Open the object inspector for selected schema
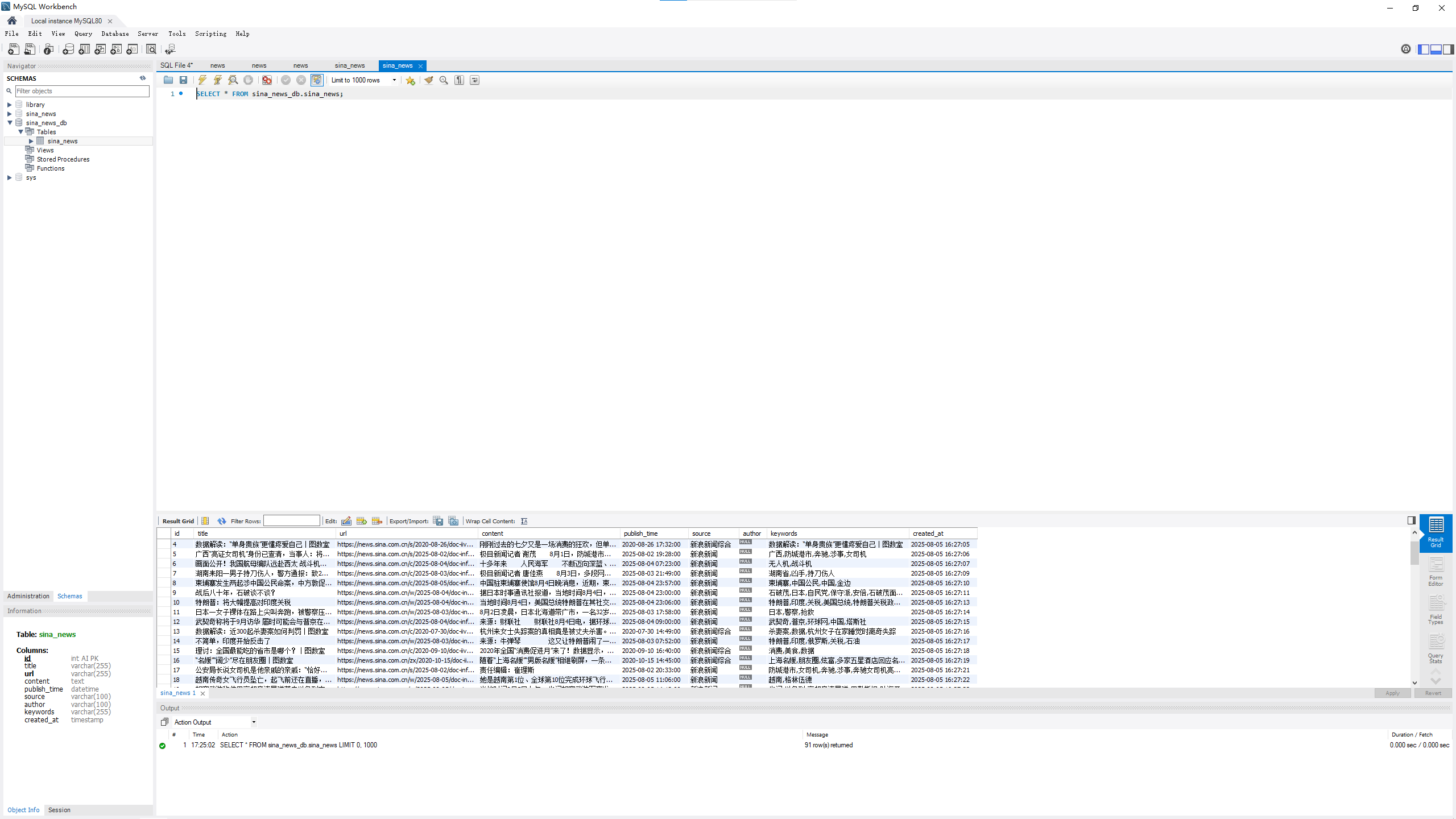Viewport: 1456px width, 819px height. [x=49, y=49]
